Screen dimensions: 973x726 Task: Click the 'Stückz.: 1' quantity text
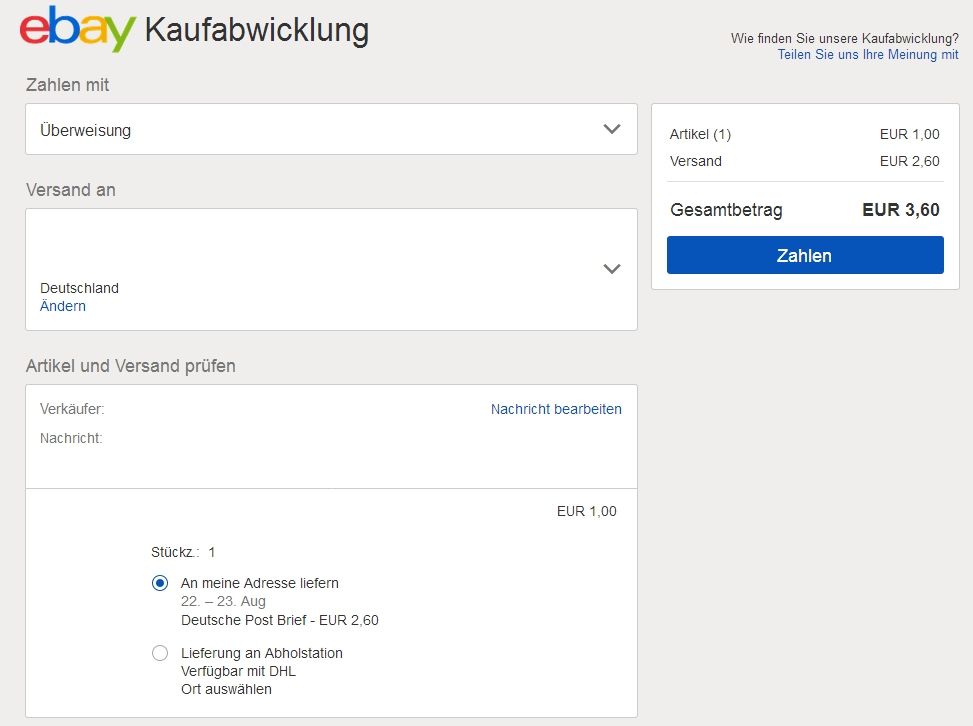[183, 552]
